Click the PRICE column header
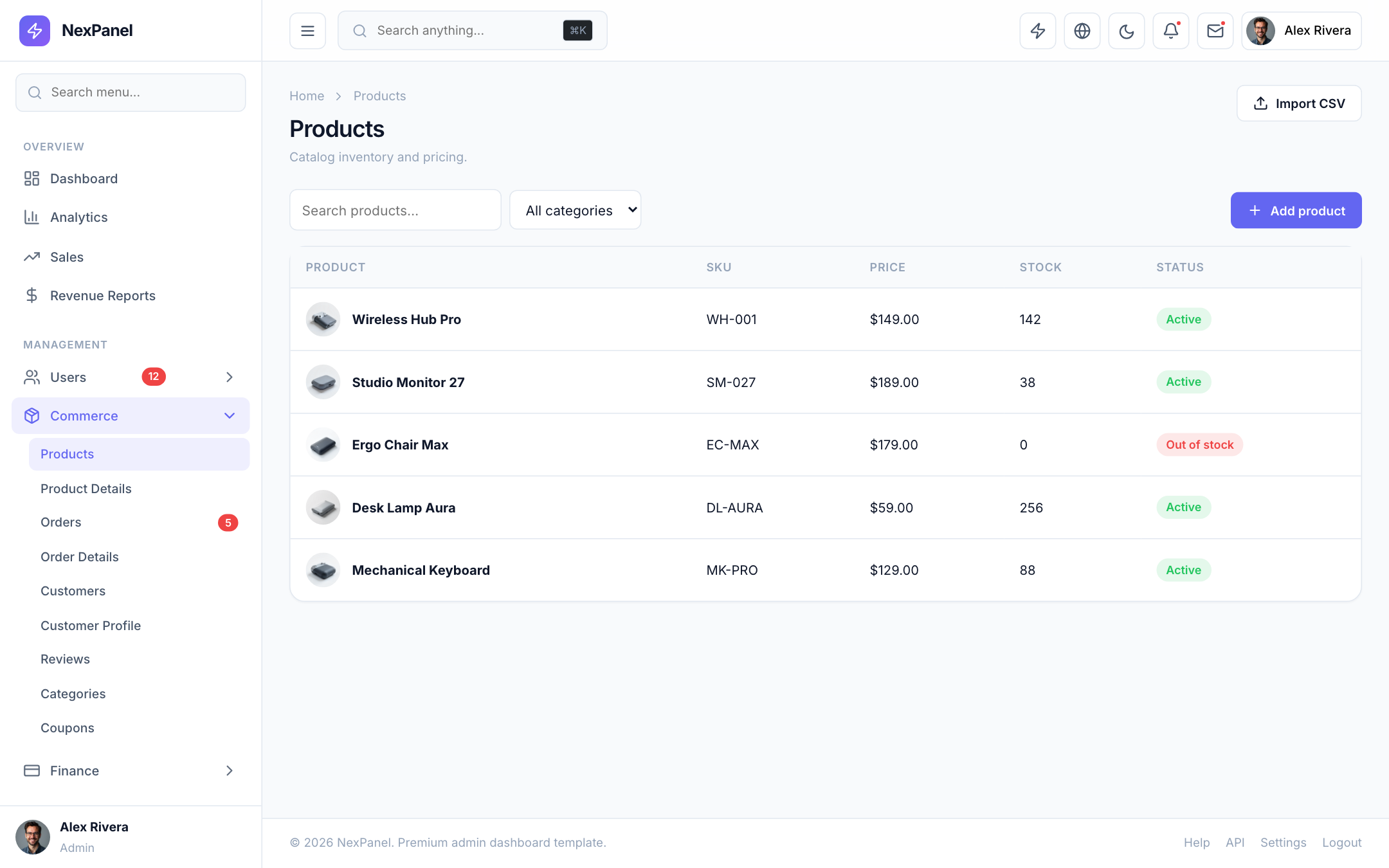 [887, 267]
